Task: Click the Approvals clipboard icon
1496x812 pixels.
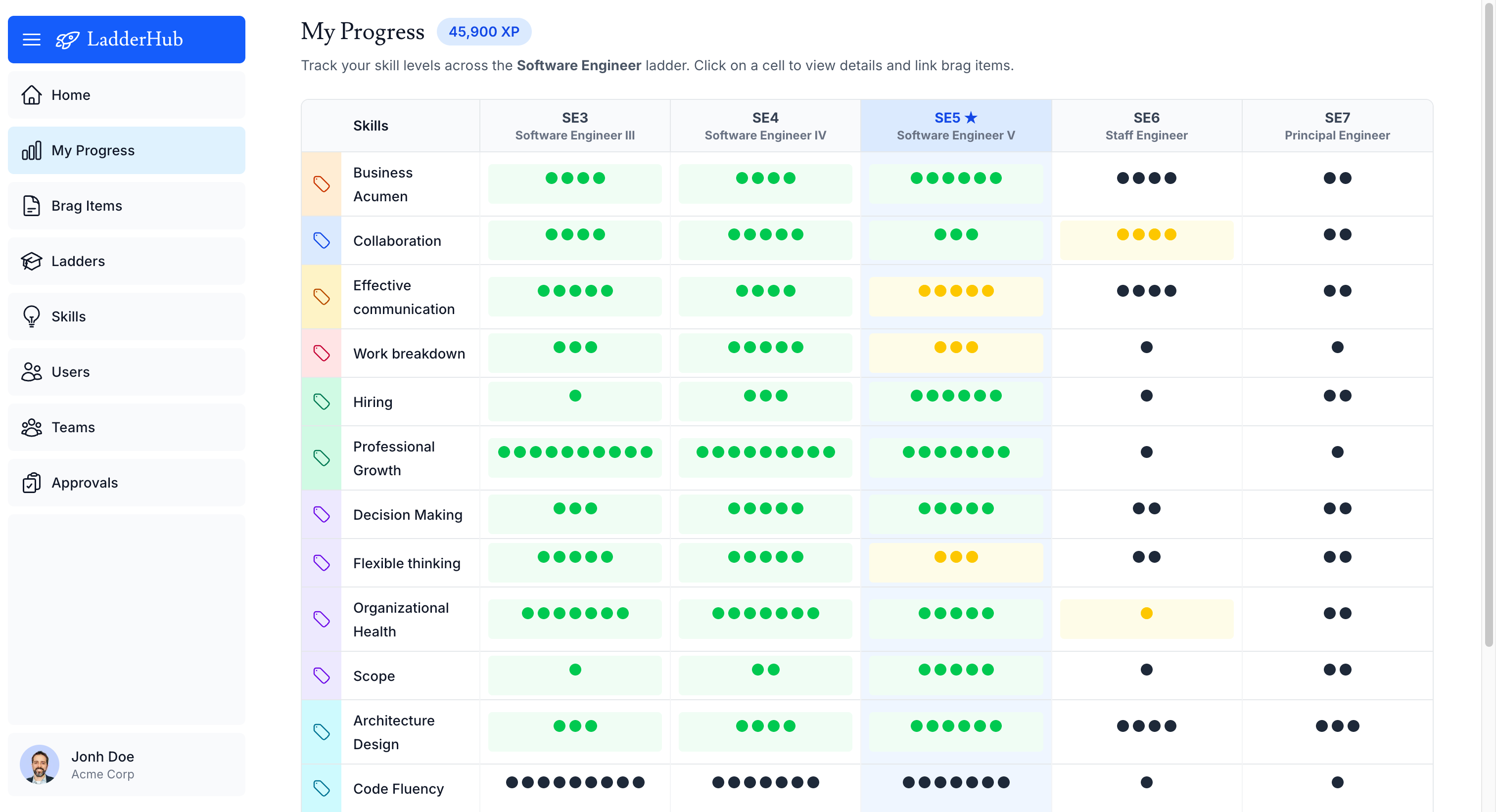Action: [32, 482]
